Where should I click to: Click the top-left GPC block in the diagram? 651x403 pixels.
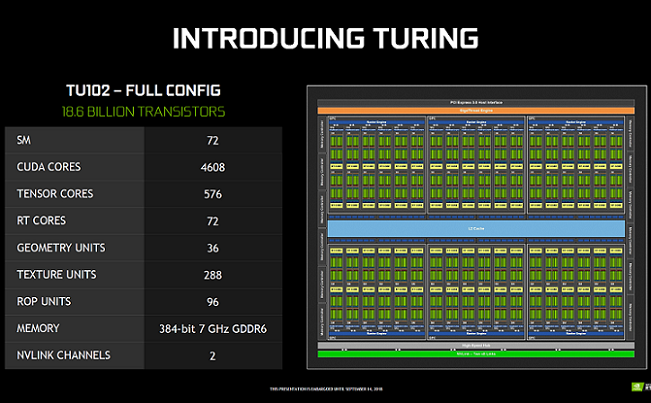(x=374, y=165)
